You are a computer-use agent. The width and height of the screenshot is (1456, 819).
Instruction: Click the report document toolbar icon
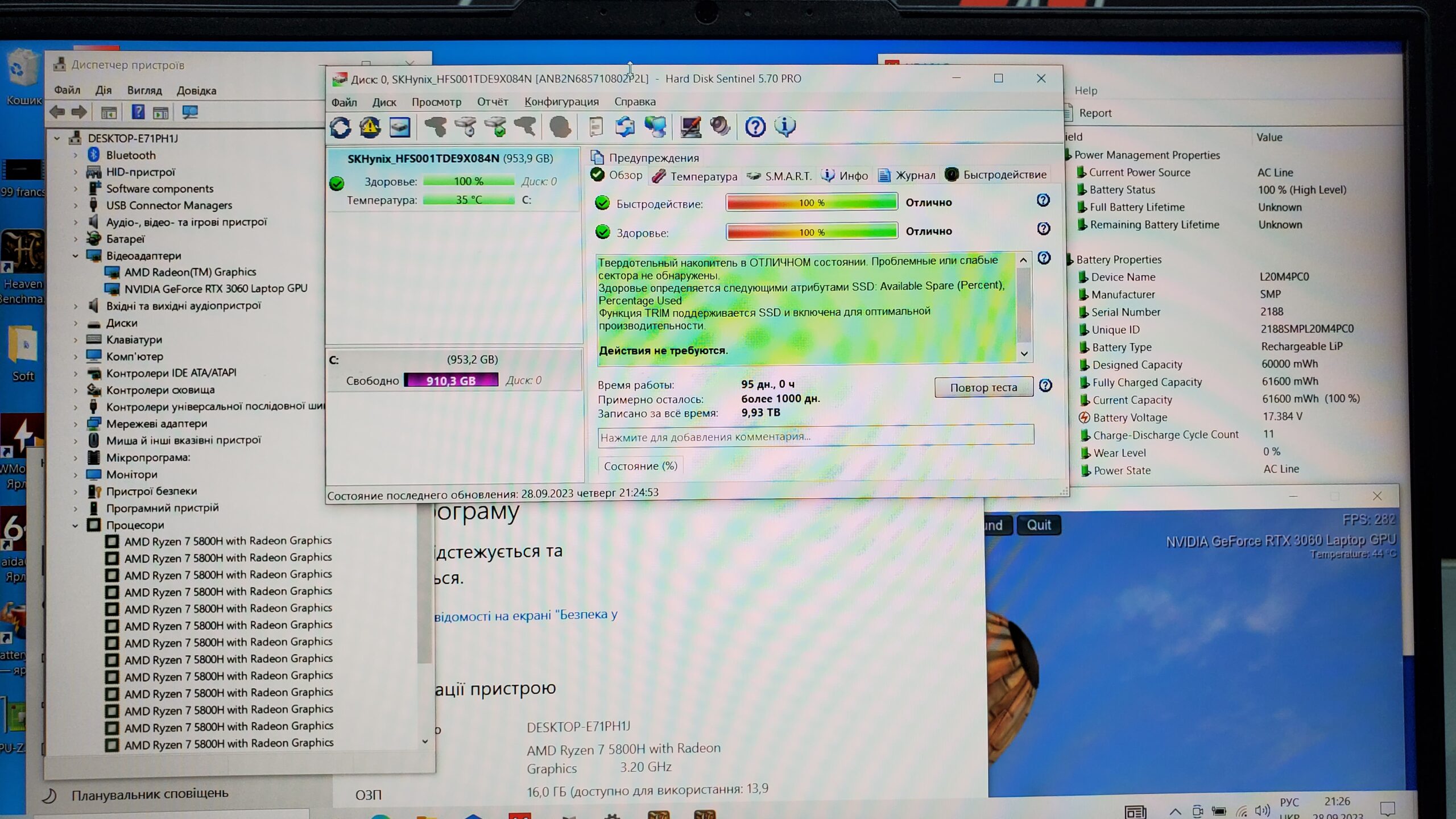click(x=595, y=127)
